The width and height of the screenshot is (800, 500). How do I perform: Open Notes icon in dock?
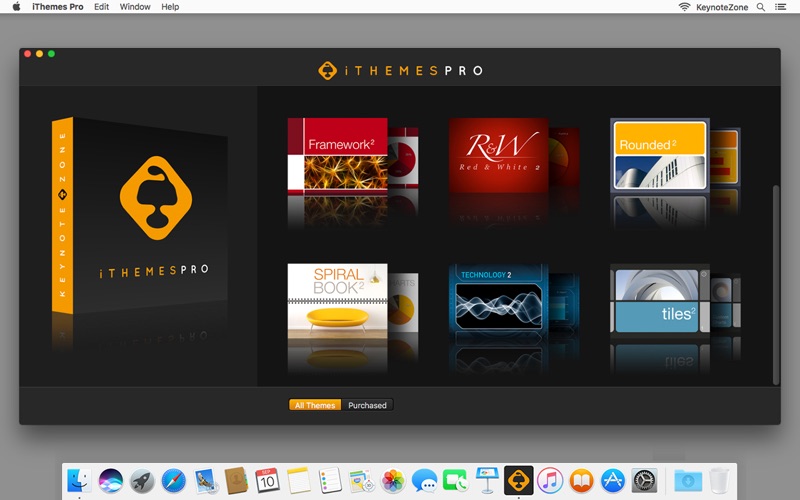click(299, 480)
